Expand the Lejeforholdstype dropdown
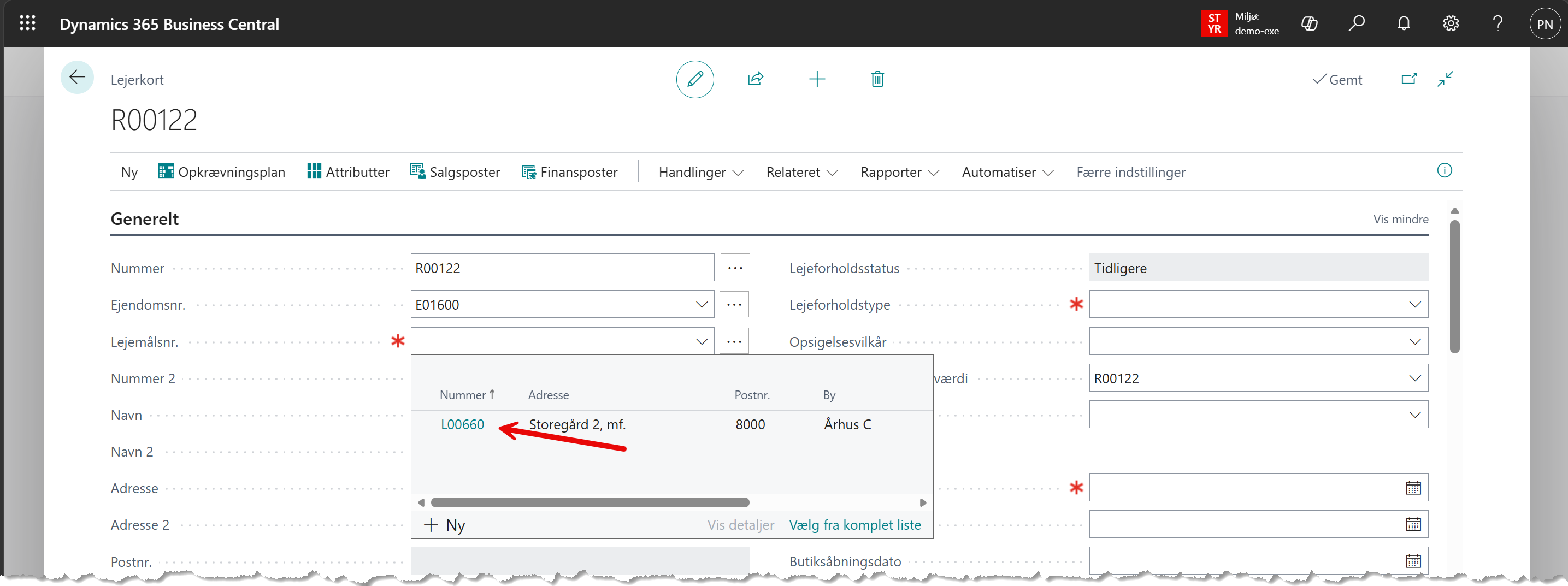The image size is (1568, 586). [x=1414, y=304]
